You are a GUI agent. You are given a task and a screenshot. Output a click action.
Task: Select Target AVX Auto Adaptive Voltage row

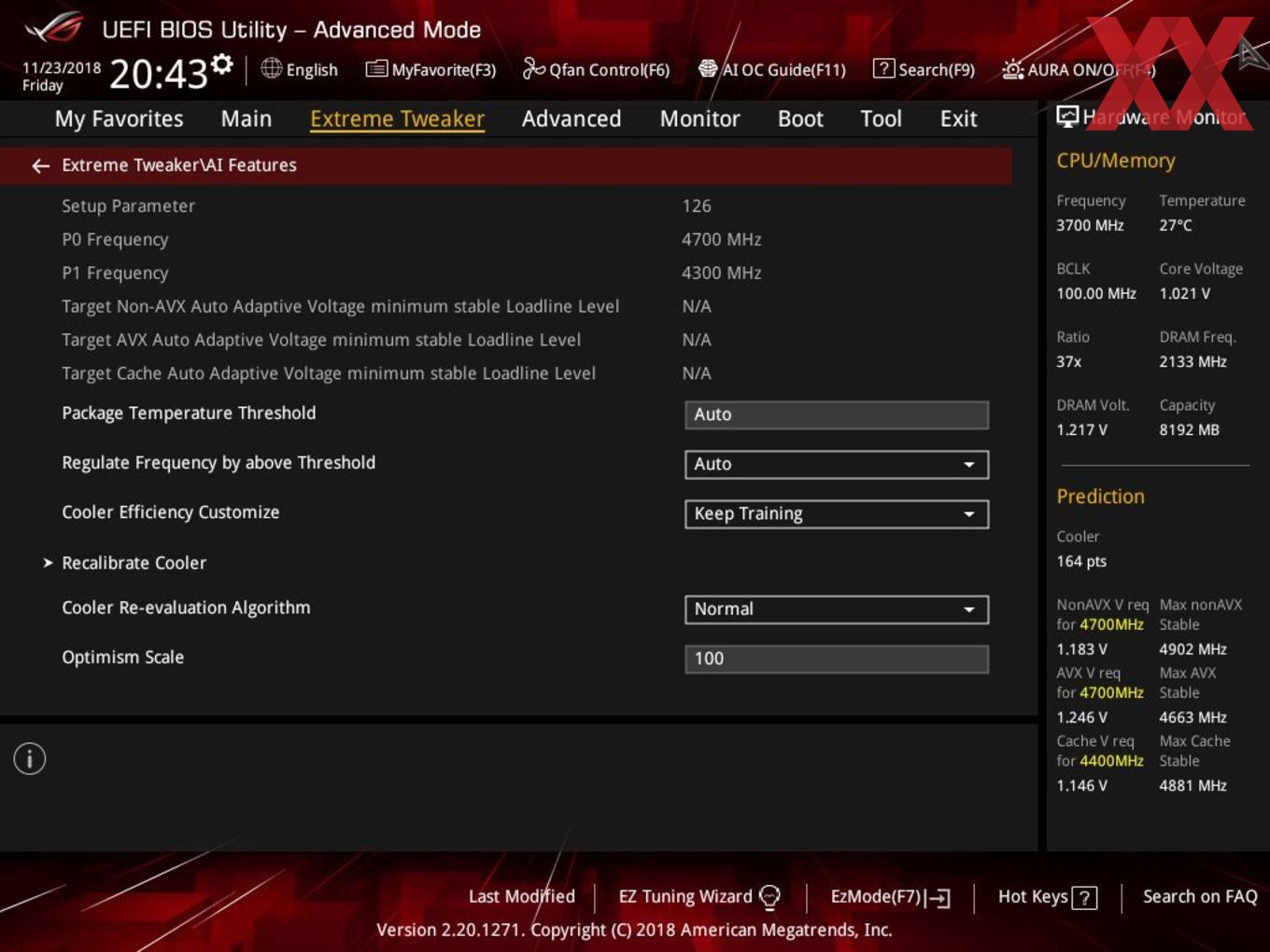click(x=505, y=340)
